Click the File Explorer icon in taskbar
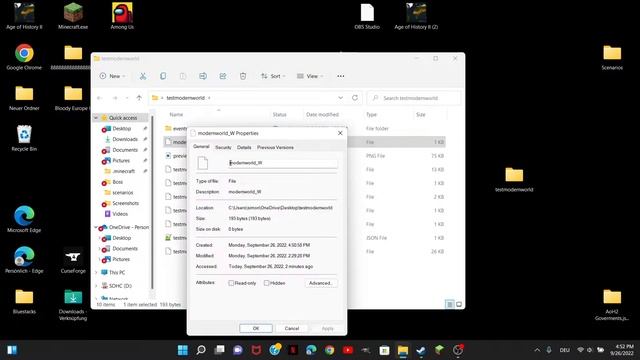640x360 pixels. pyautogui.click(x=403, y=350)
